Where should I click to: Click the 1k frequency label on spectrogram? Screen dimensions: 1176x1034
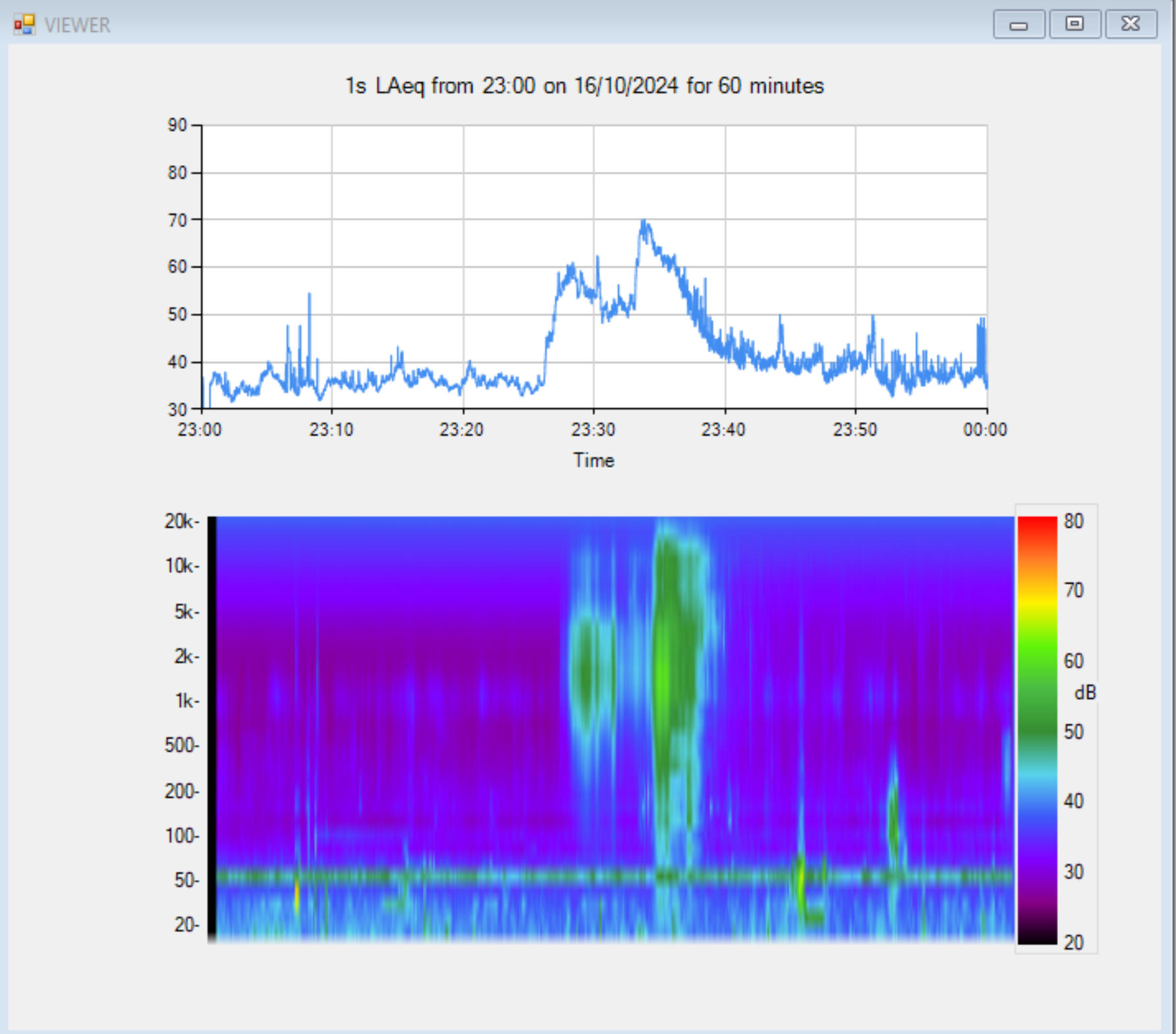[x=186, y=701]
